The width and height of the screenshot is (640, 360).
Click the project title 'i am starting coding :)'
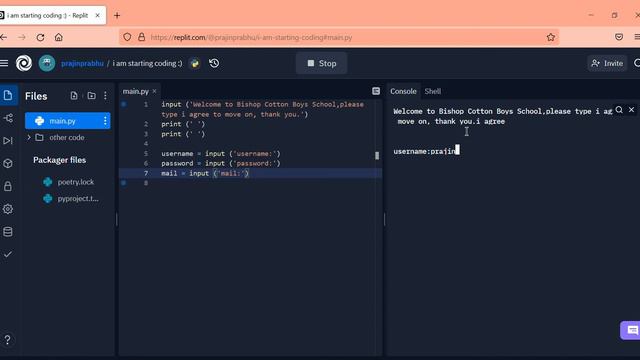[x=147, y=63]
